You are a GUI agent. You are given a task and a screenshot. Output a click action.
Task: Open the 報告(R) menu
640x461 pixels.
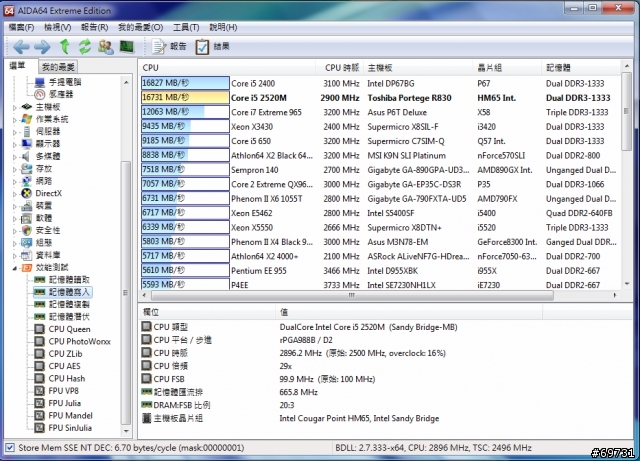pos(94,27)
